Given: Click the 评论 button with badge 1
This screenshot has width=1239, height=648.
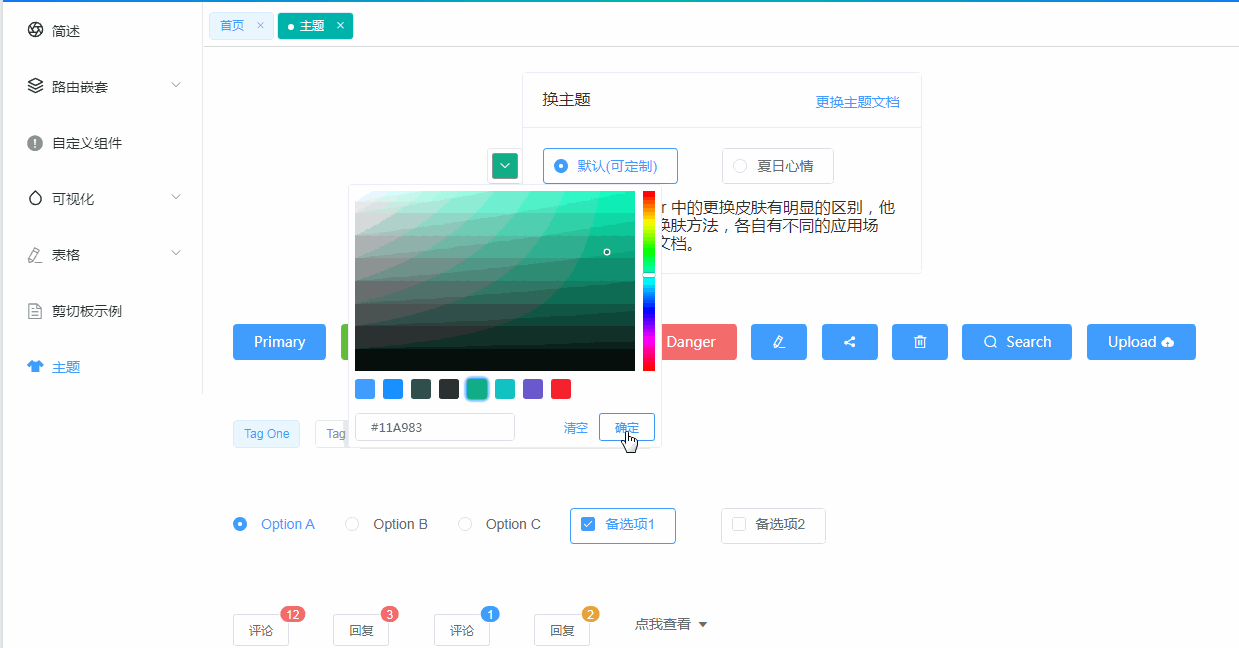Looking at the screenshot, I should point(462,630).
